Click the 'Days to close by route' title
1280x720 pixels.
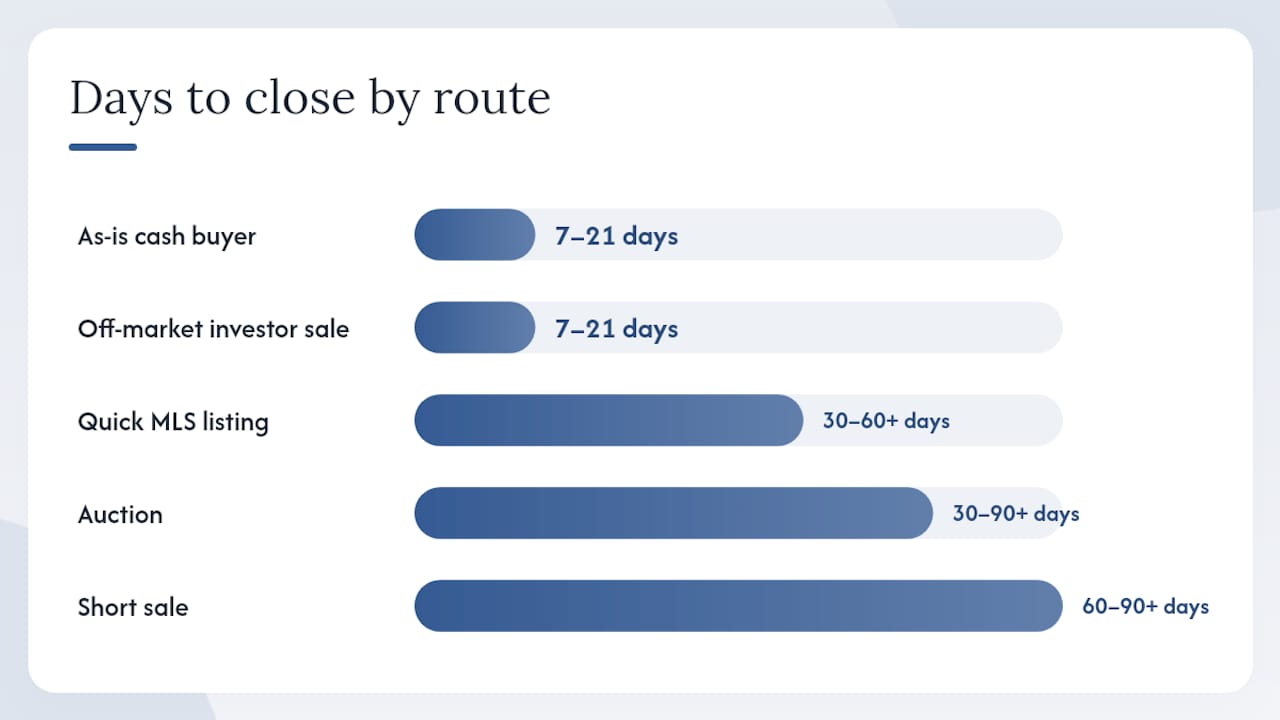coord(310,99)
